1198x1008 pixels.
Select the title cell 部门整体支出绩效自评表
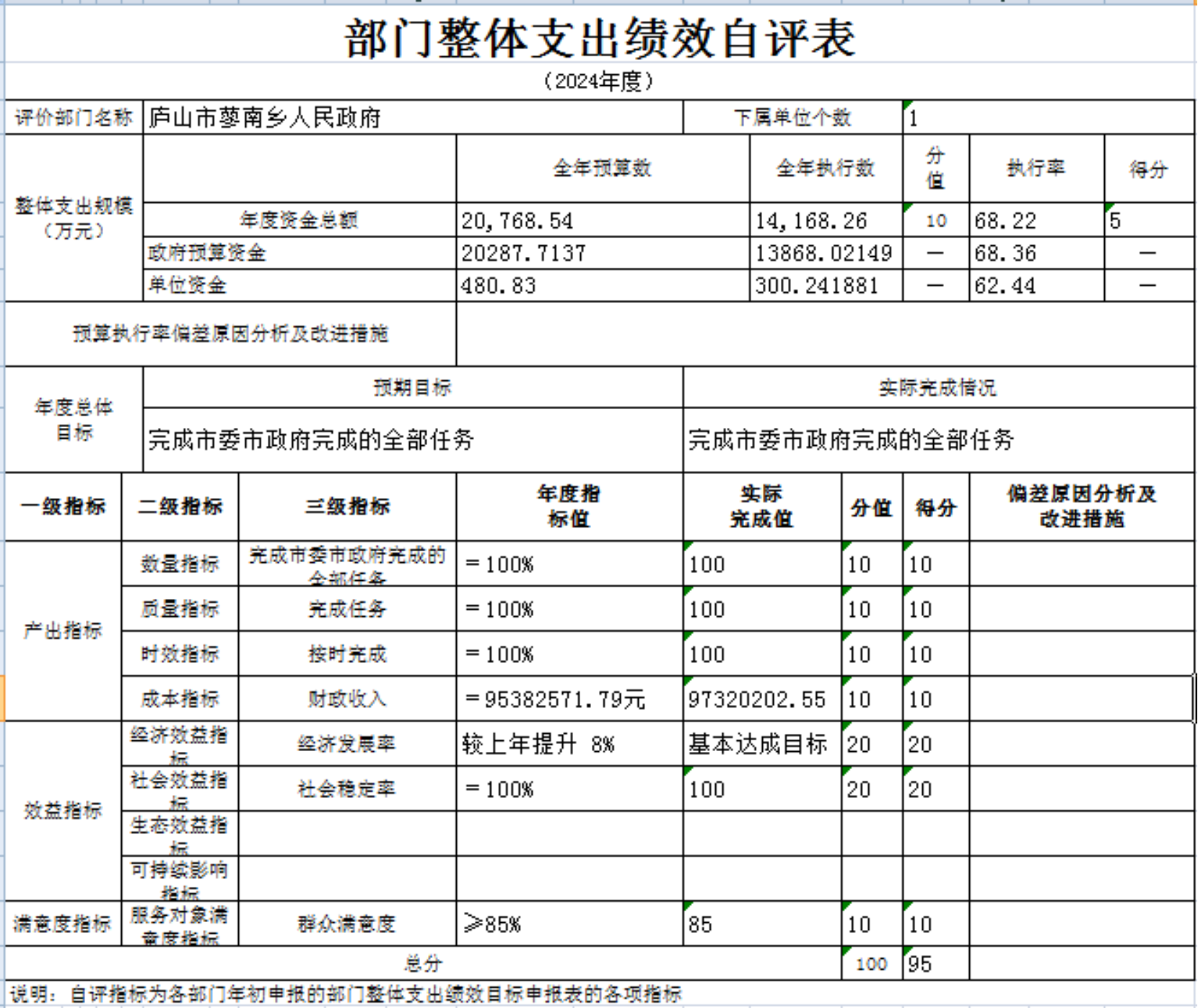(599, 38)
